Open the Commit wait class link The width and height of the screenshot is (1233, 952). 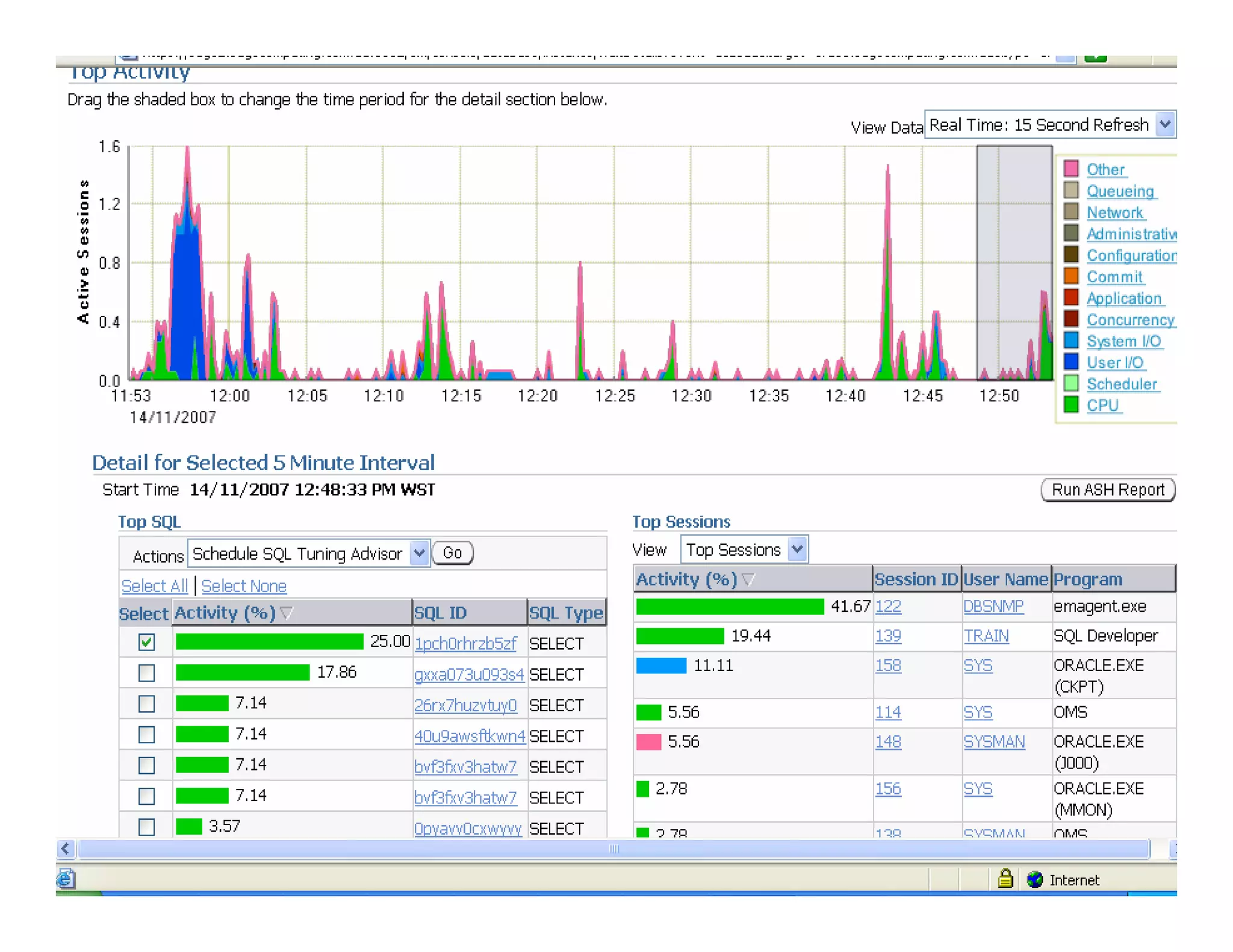(1114, 277)
